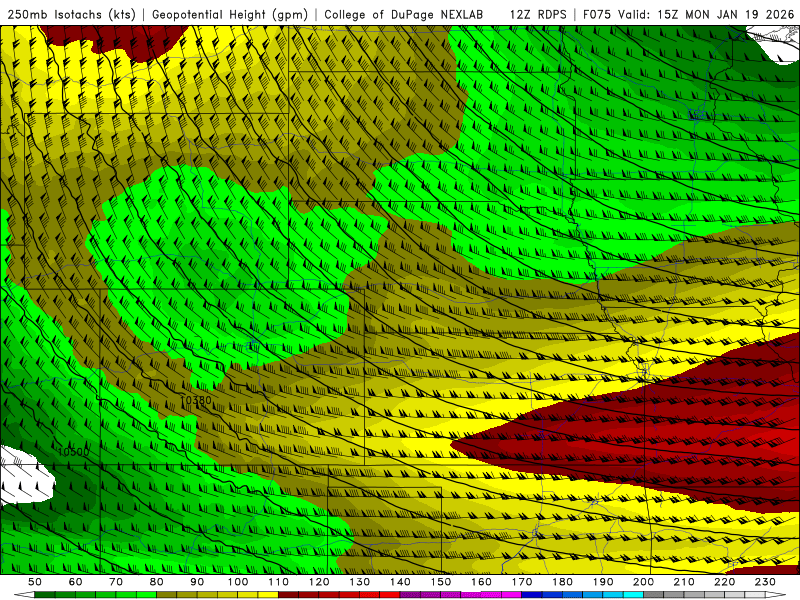Click the 'F075' forecast hour label
The image size is (800, 600).
point(597,14)
